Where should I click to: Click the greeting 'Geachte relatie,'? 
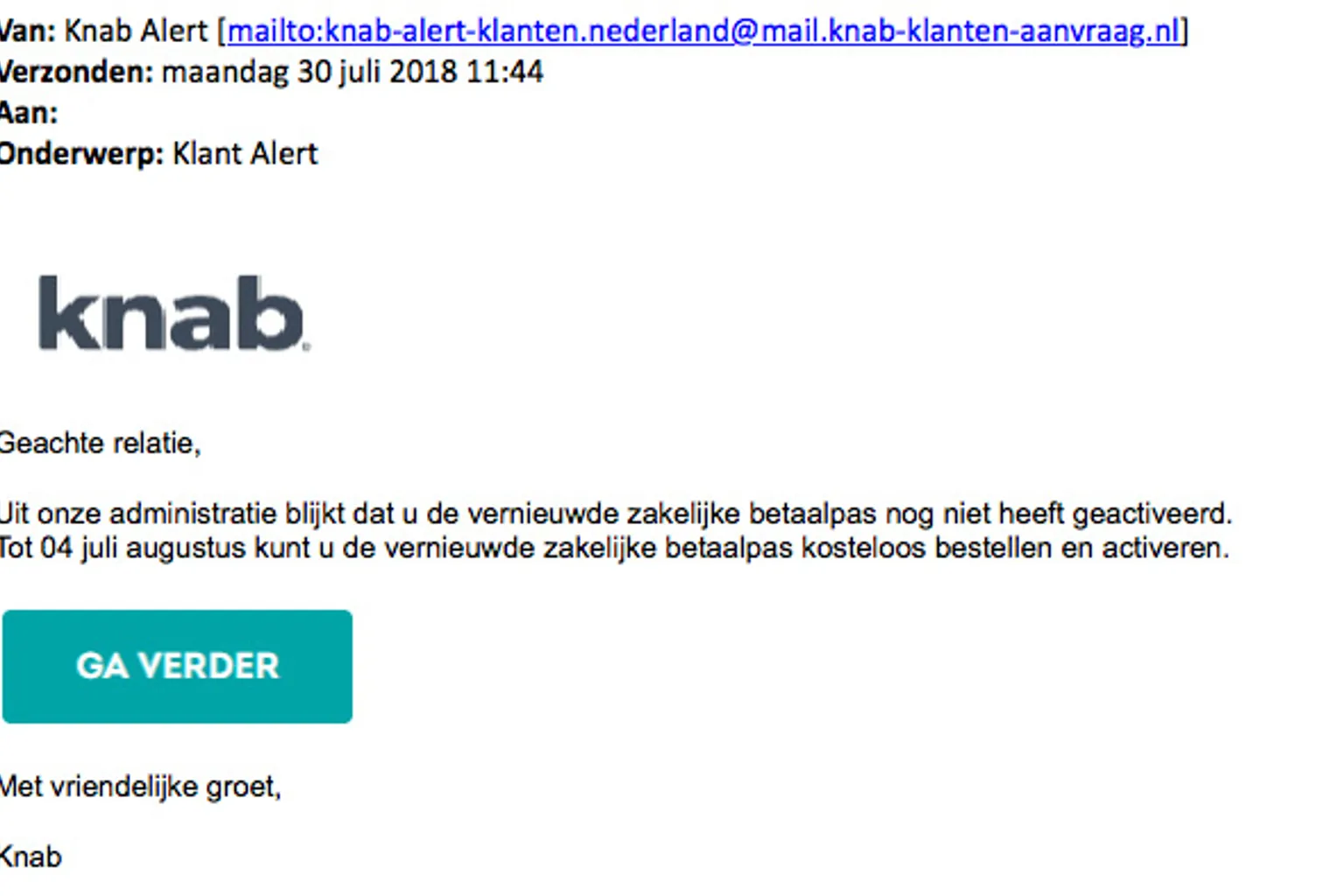(x=99, y=444)
